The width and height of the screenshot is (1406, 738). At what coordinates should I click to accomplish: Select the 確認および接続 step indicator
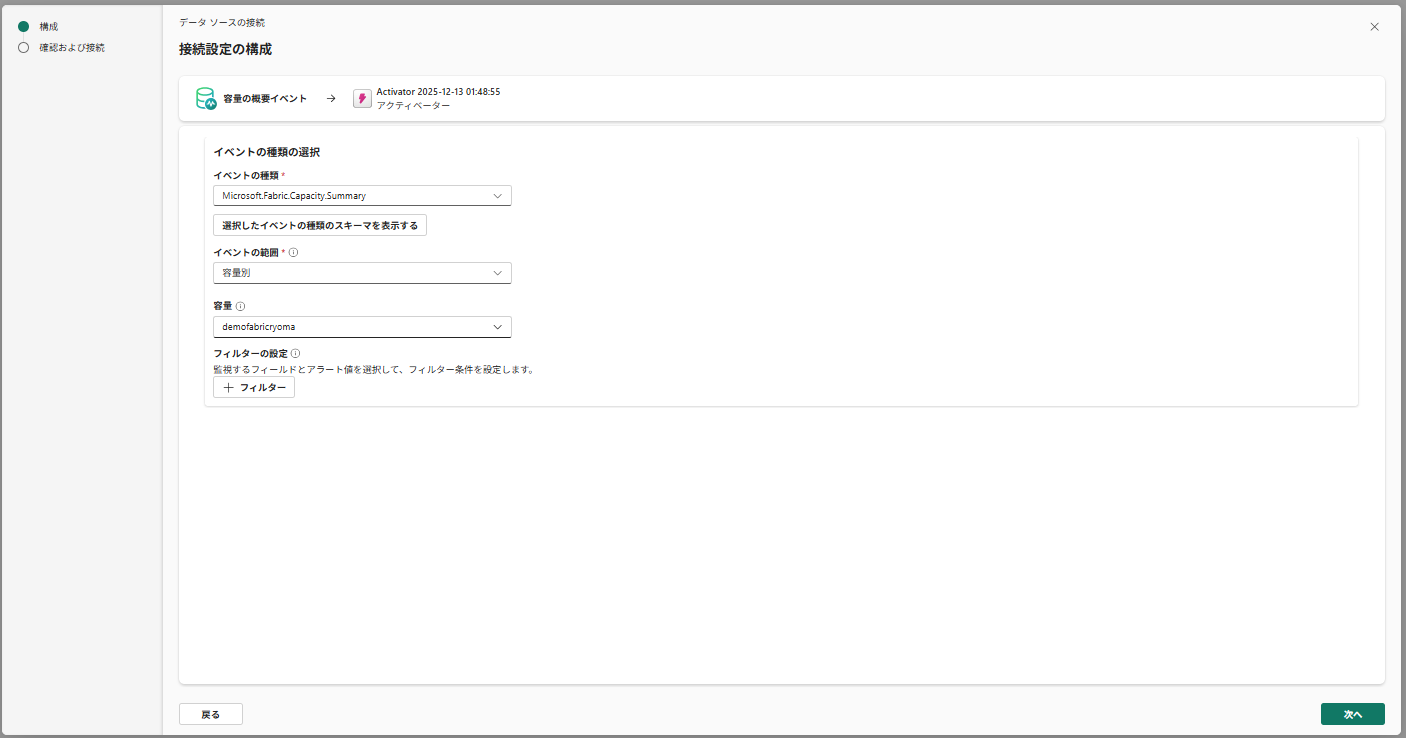tap(24, 47)
